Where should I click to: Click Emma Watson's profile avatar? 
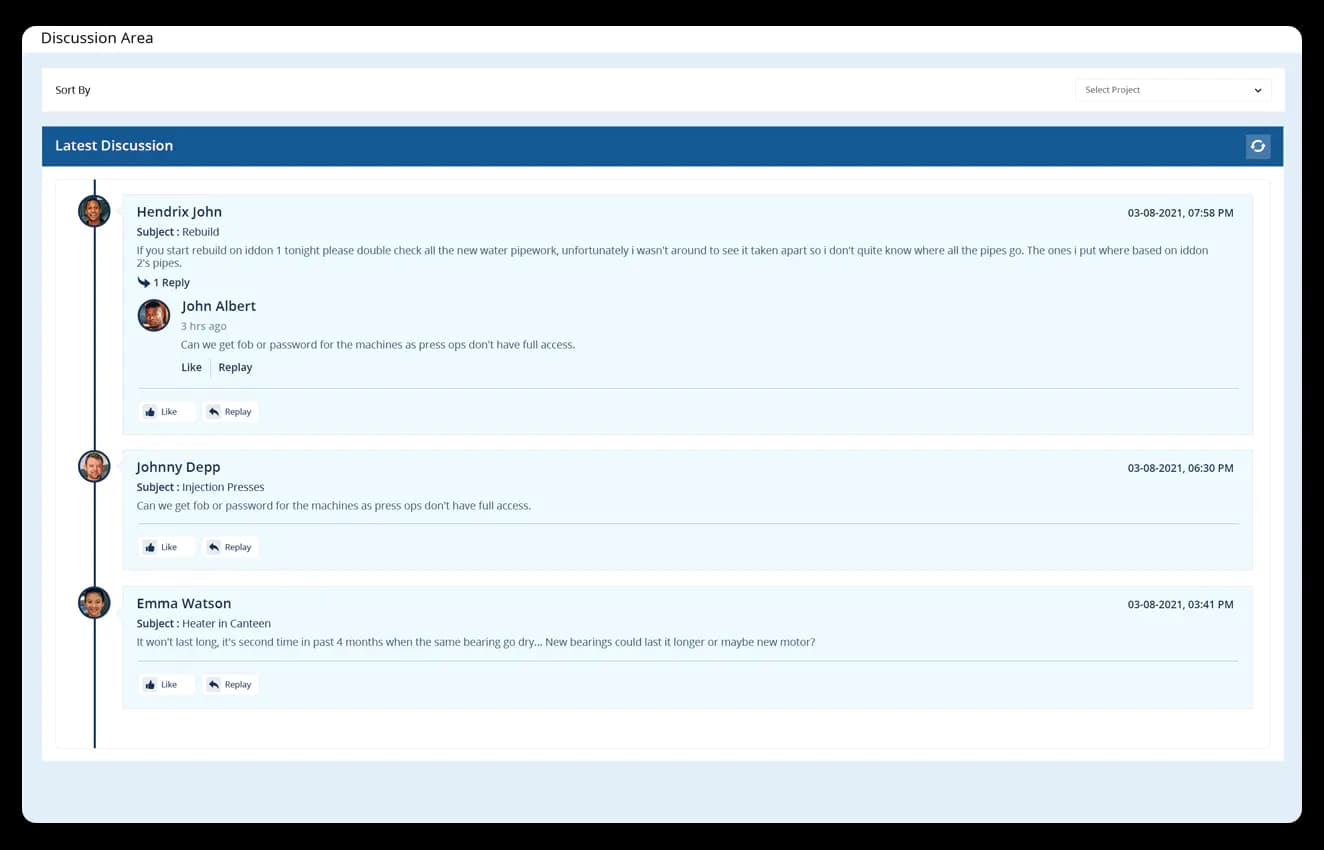[94, 602]
